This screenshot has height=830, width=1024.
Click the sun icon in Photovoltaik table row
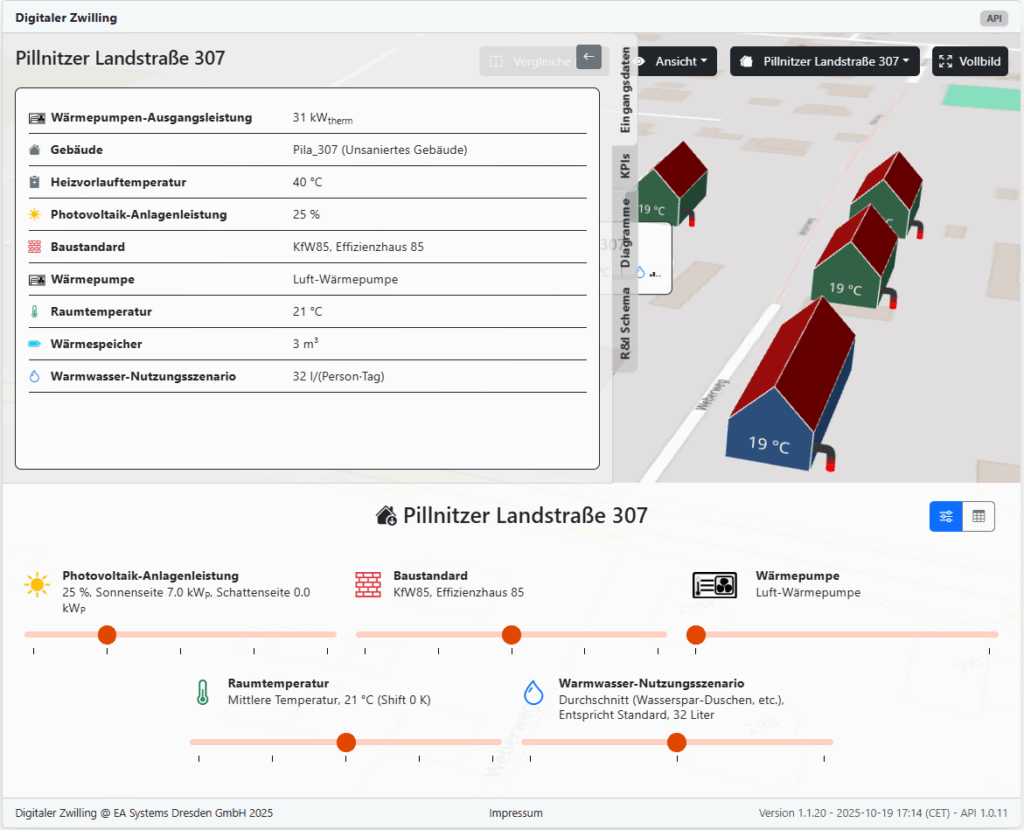[35, 214]
